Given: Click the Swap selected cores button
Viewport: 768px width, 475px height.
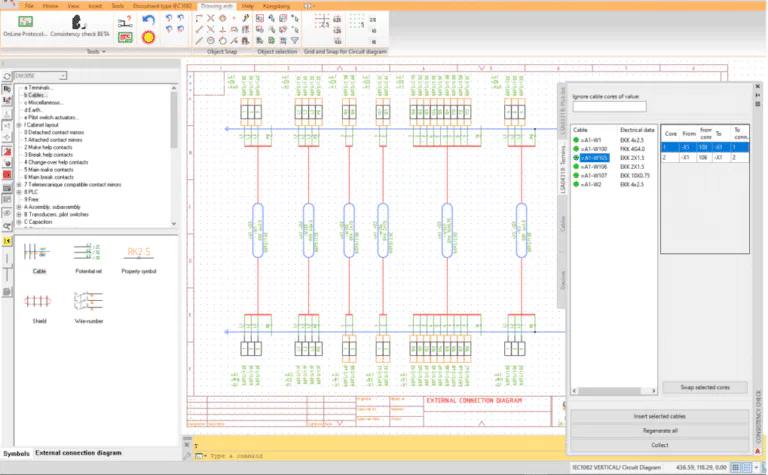Looking at the screenshot, I should (x=703, y=388).
